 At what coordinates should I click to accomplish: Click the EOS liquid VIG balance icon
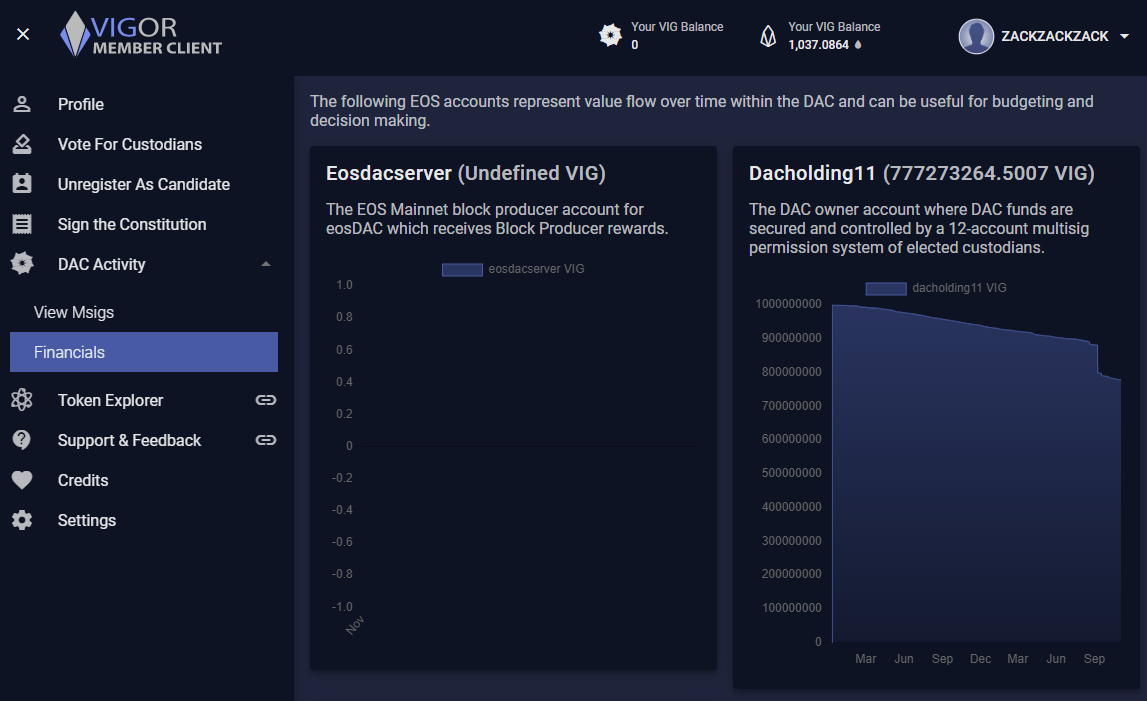coord(768,36)
